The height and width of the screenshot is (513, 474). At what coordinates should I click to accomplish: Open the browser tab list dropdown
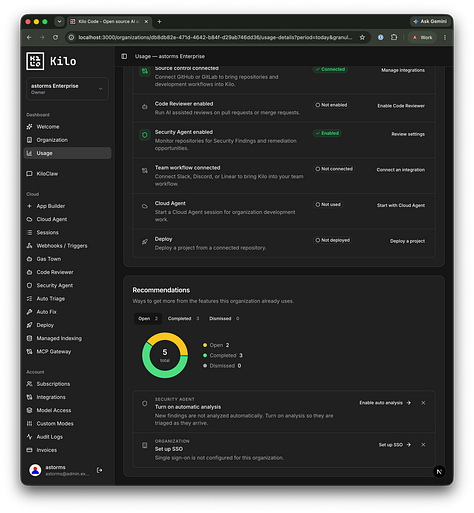click(59, 22)
